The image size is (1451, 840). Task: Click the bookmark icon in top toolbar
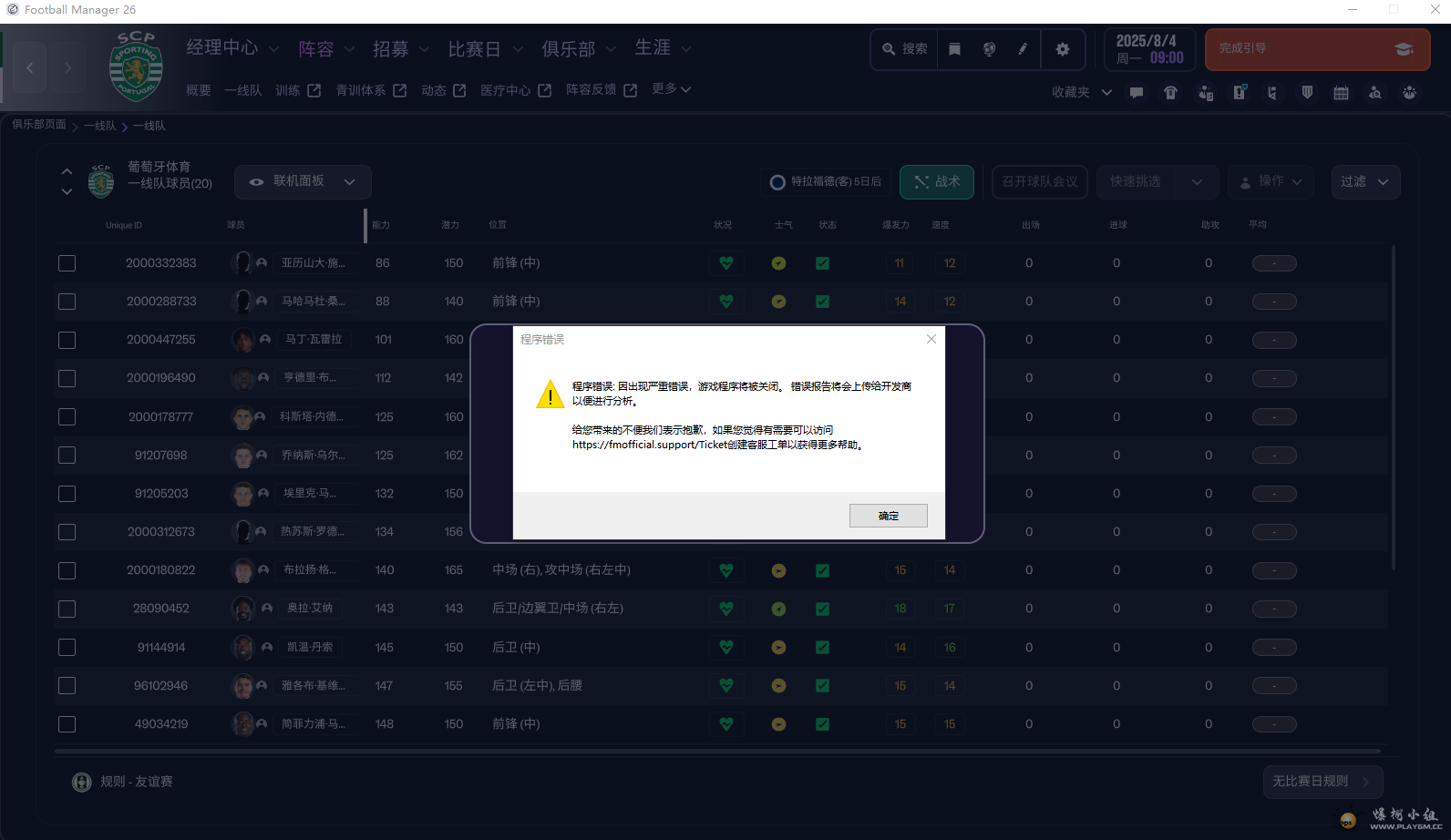click(x=954, y=49)
